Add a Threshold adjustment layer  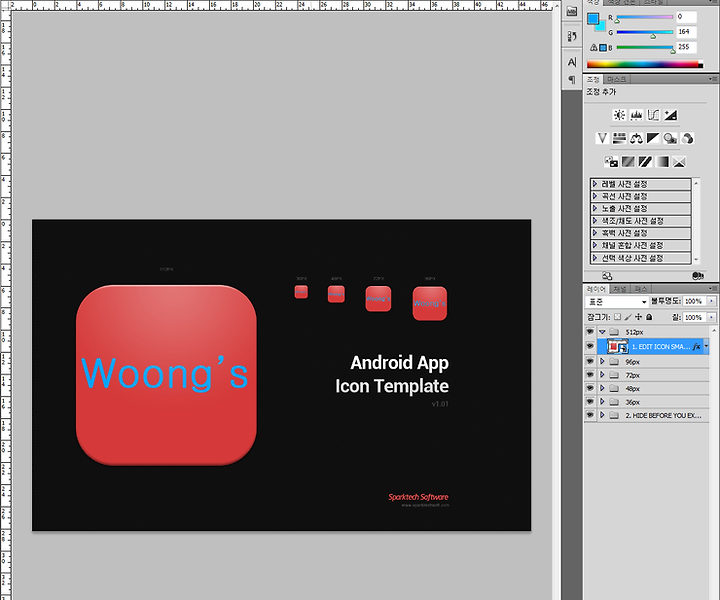pyautogui.click(x=645, y=162)
